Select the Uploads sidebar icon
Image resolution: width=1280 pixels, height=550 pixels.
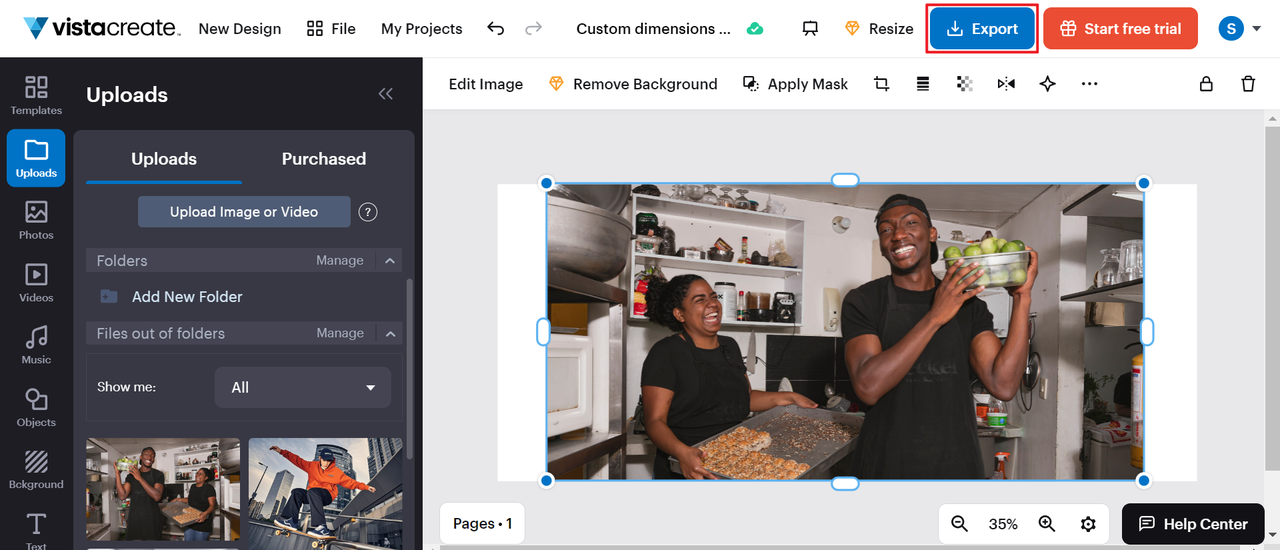36,158
